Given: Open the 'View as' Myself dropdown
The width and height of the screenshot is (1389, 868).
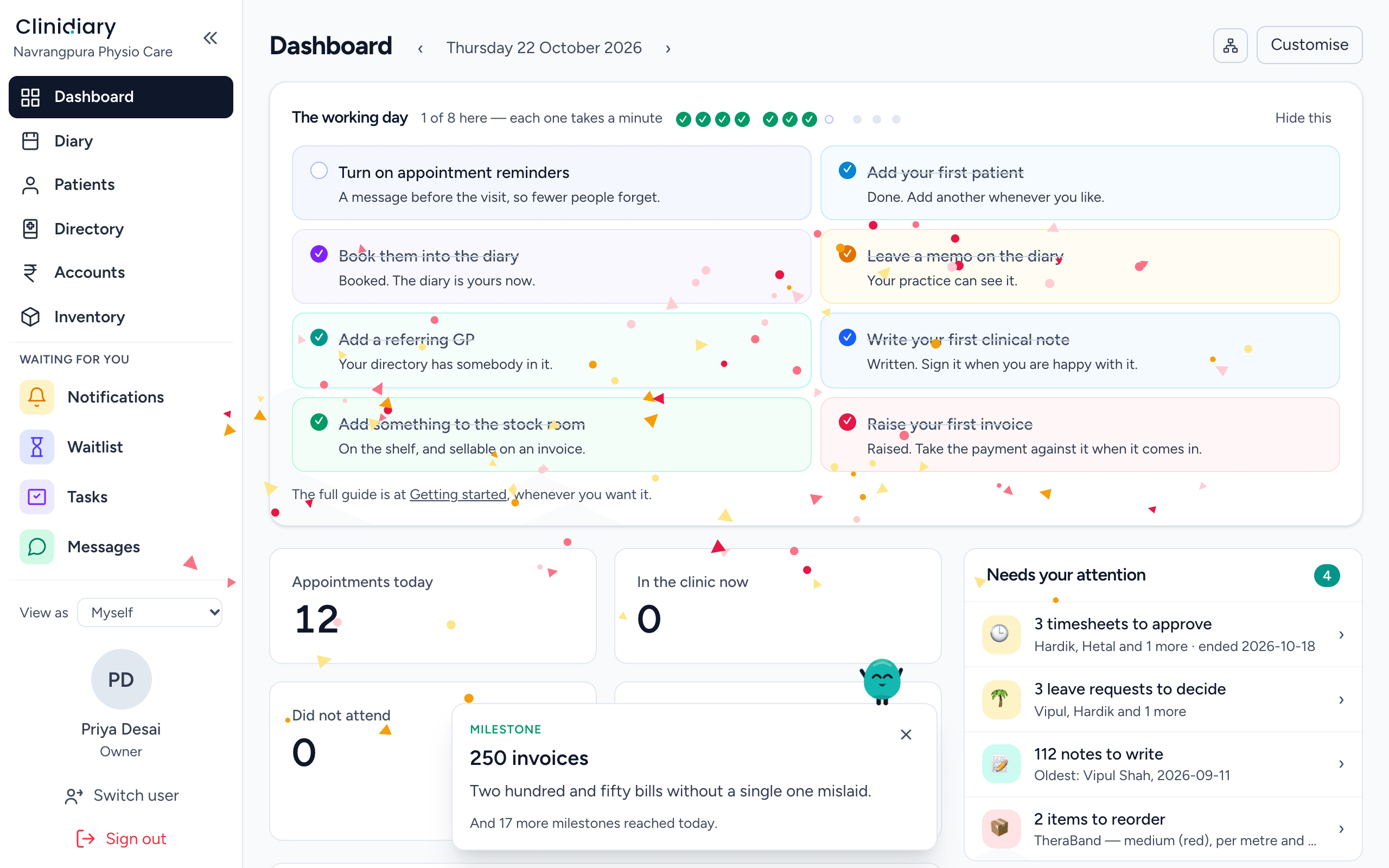Looking at the screenshot, I should pyautogui.click(x=150, y=612).
